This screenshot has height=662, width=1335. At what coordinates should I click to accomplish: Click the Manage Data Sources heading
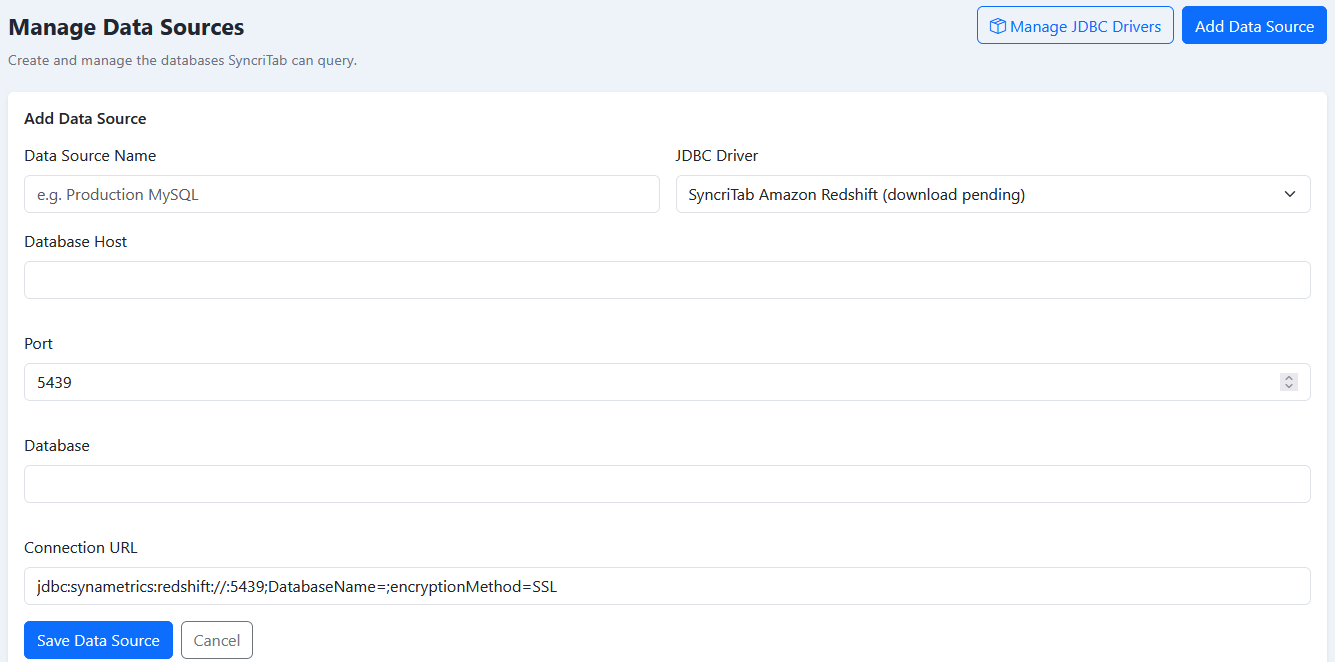pyautogui.click(x=126, y=28)
